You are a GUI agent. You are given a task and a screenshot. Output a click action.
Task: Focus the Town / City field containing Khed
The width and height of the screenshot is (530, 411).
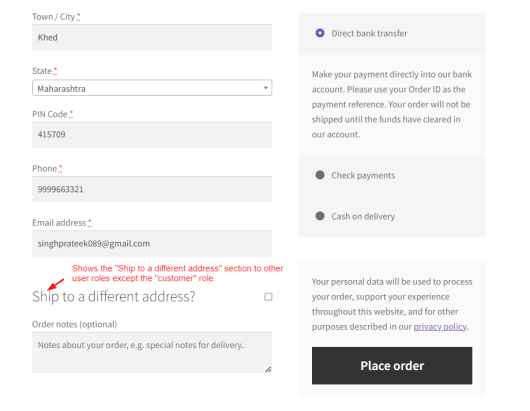coord(152,37)
